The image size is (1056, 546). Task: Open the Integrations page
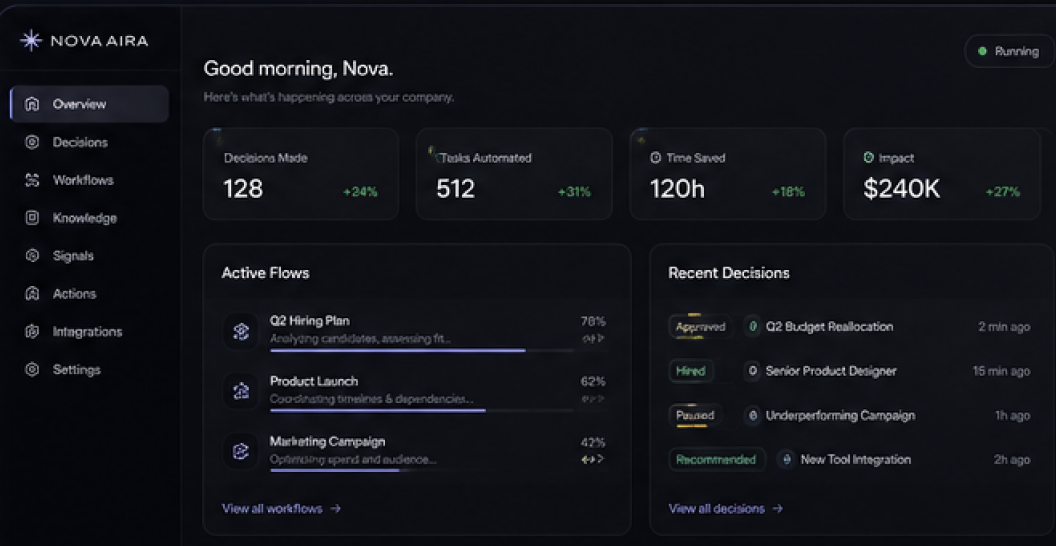(90, 332)
